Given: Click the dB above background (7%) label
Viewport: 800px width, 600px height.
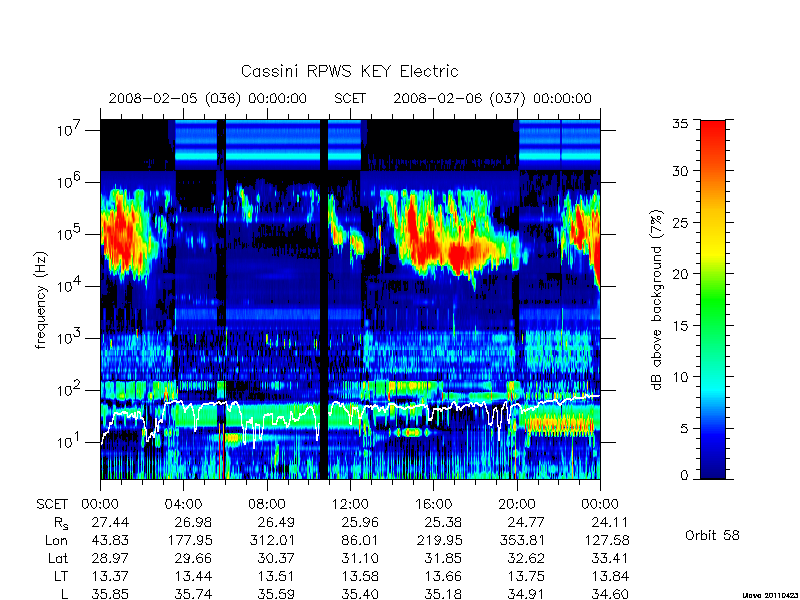Looking at the screenshot, I should pos(657,300).
